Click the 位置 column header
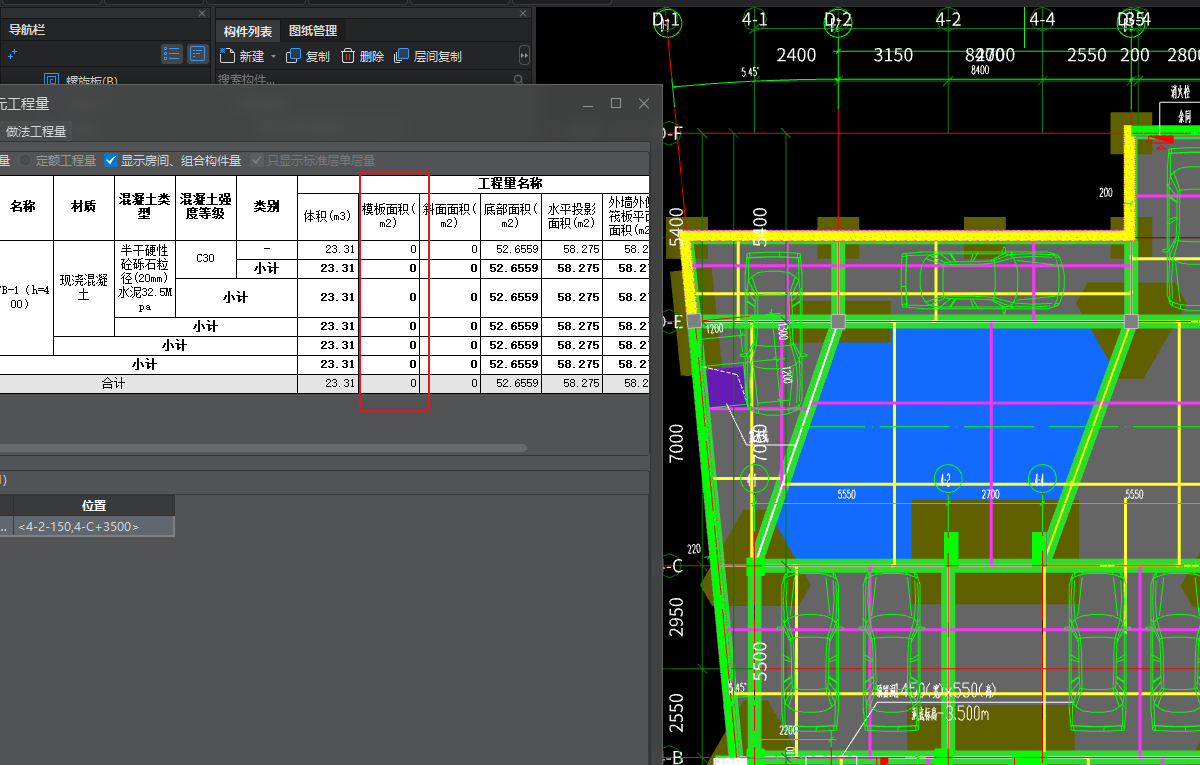The image size is (1200, 765). [94, 506]
